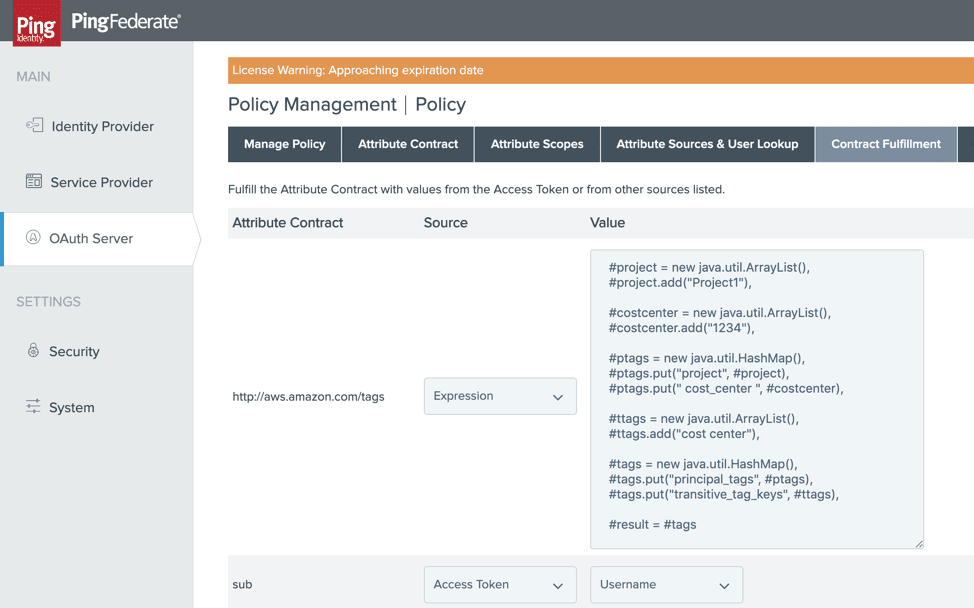Image resolution: width=974 pixels, height=608 pixels.
Task: Click the License Warning banner
Action: [601, 70]
